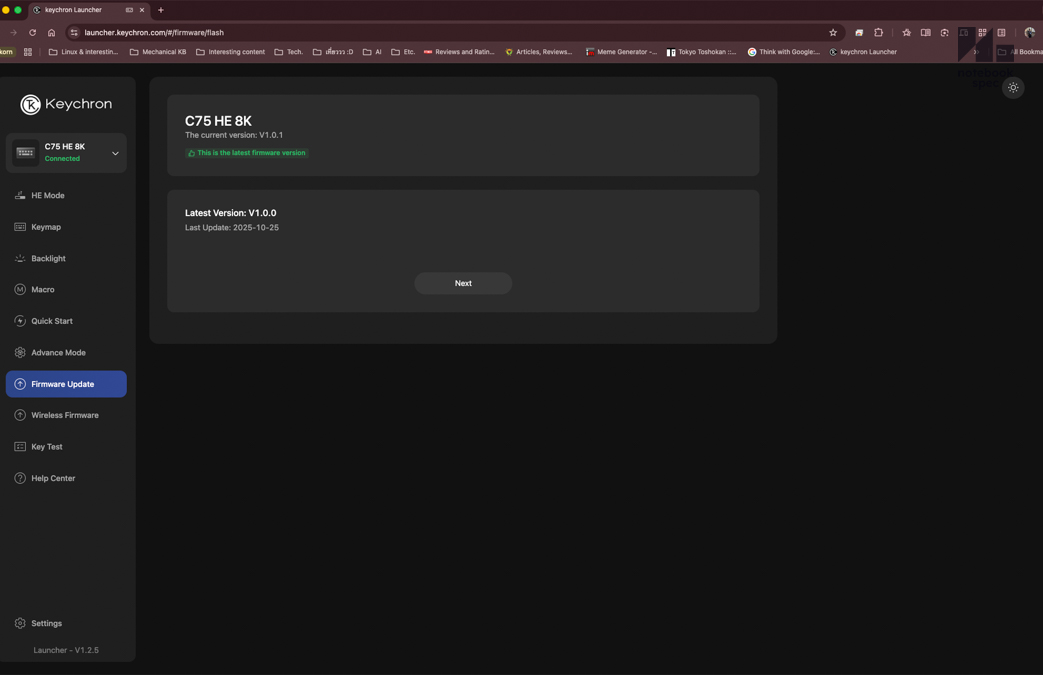Image resolution: width=1043 pixels, height=675 pixels.
Task: Click the Help Center question icon
Action: coord(20,478)
